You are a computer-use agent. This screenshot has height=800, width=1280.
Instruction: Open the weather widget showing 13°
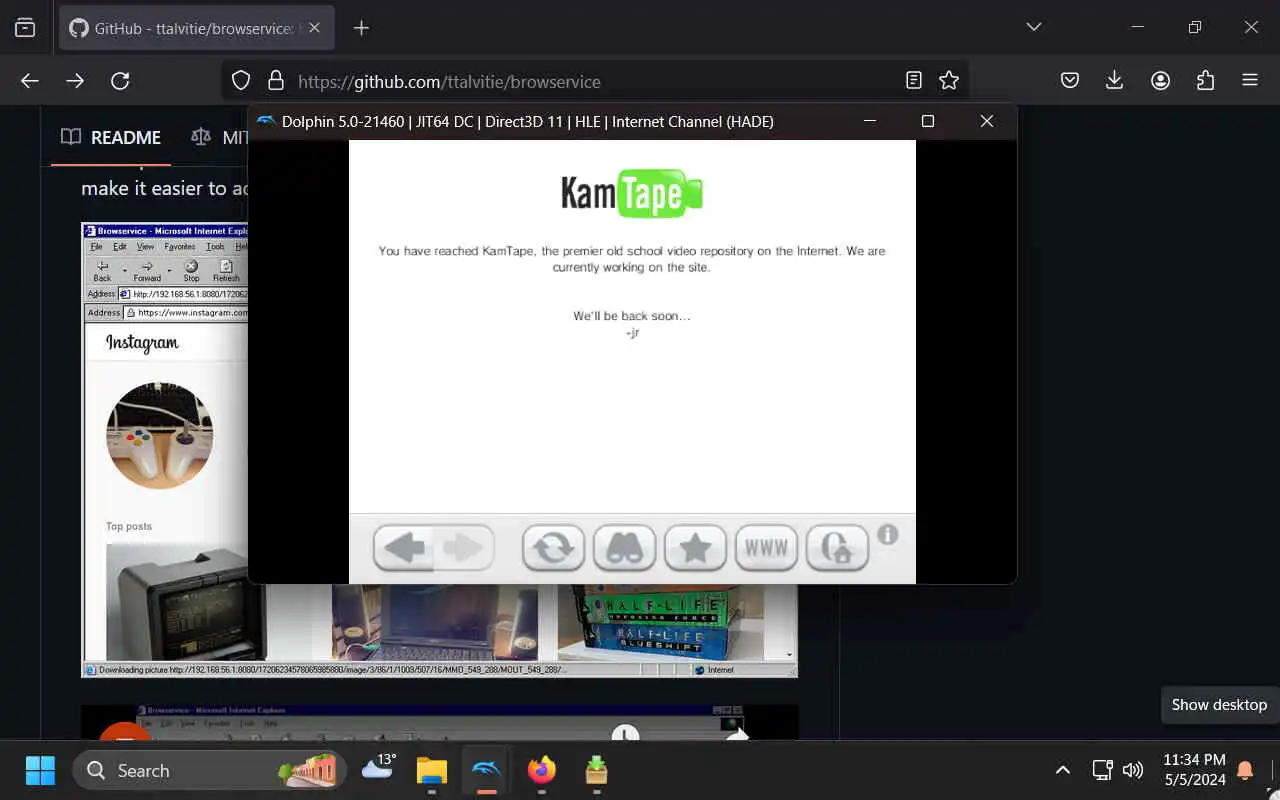click(x=380, y=768)
